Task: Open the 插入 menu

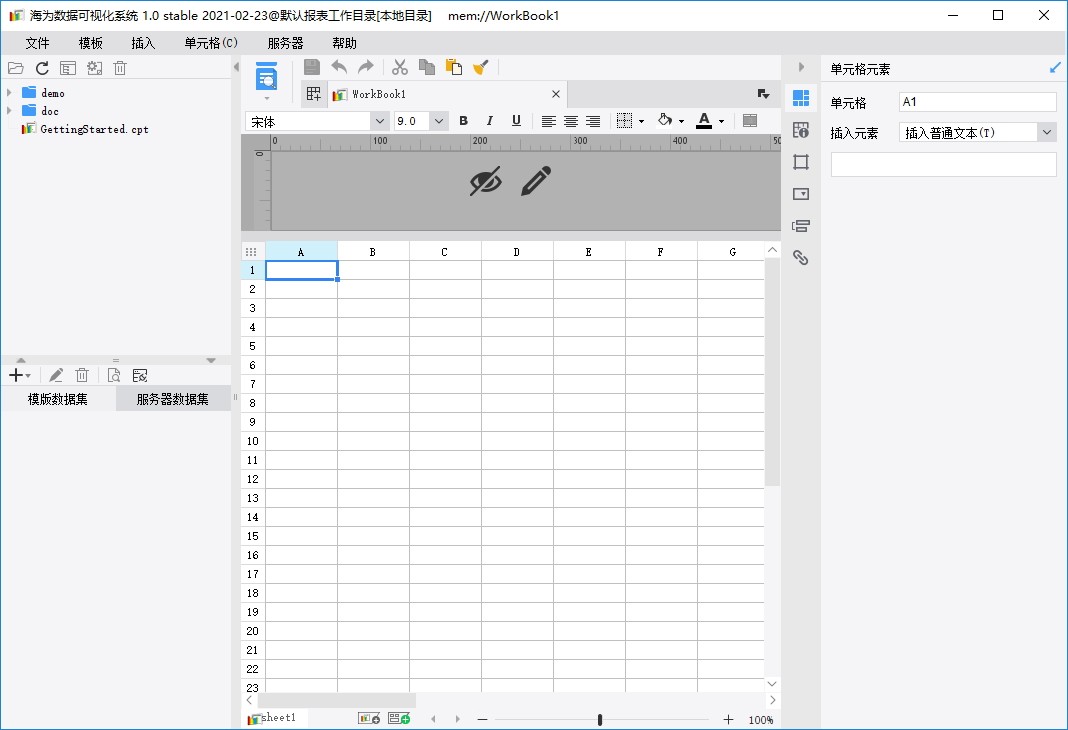Action: coord(143,43)
